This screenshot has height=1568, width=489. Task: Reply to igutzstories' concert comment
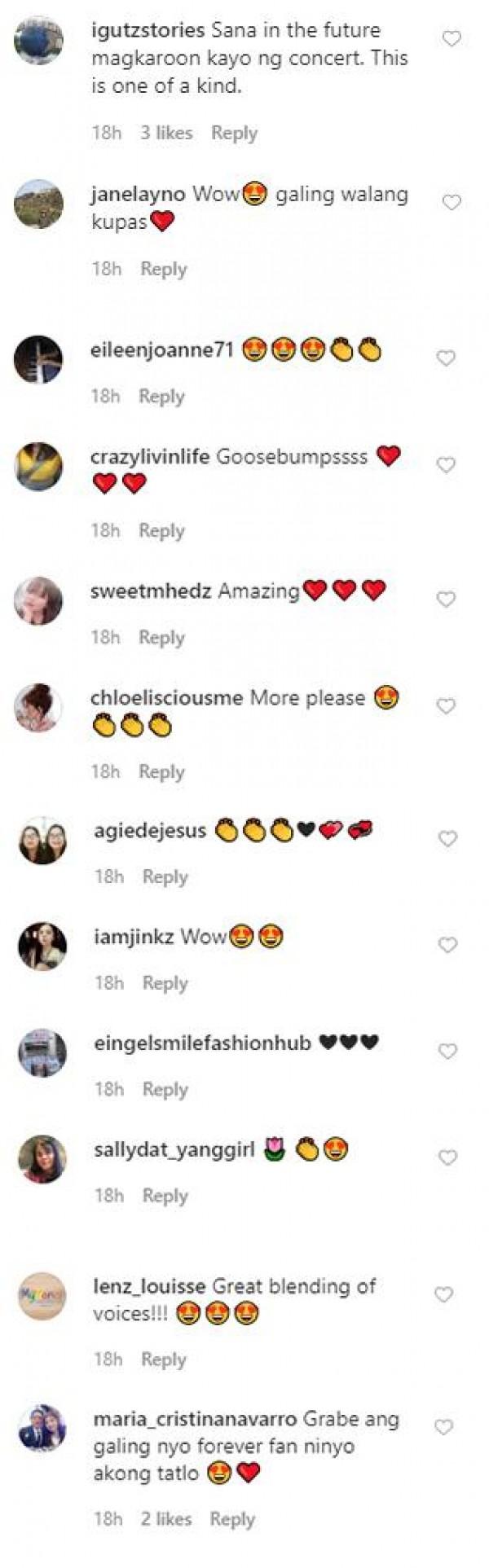234,133
